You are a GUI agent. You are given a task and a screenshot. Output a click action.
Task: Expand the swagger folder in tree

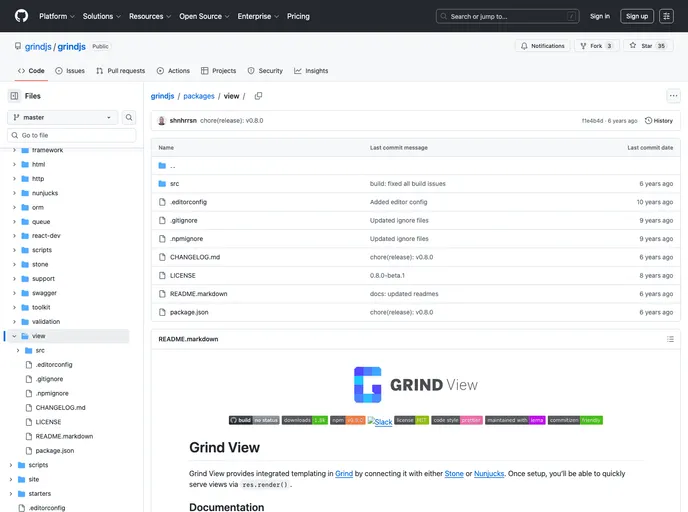point(14,293)
